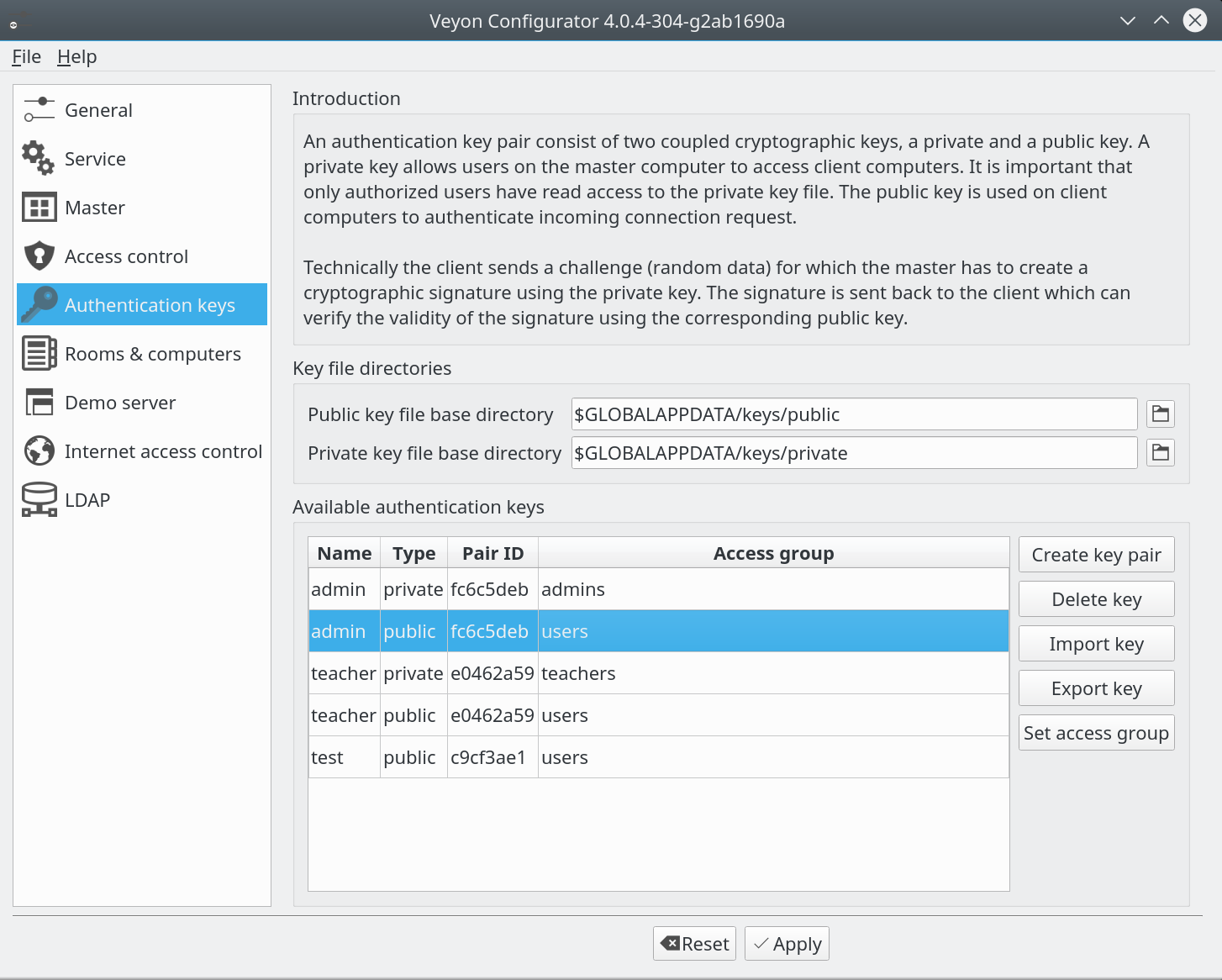Open the Help menu
Screen dimensions: 1222x980
point(76,56)
